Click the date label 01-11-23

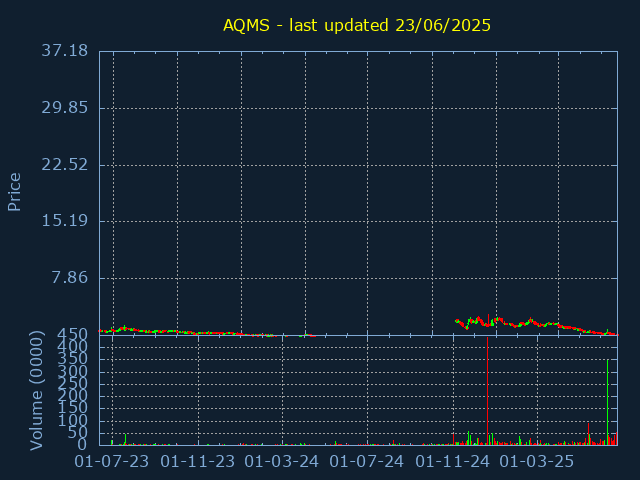pyautogui.click(x=198, y=462)
